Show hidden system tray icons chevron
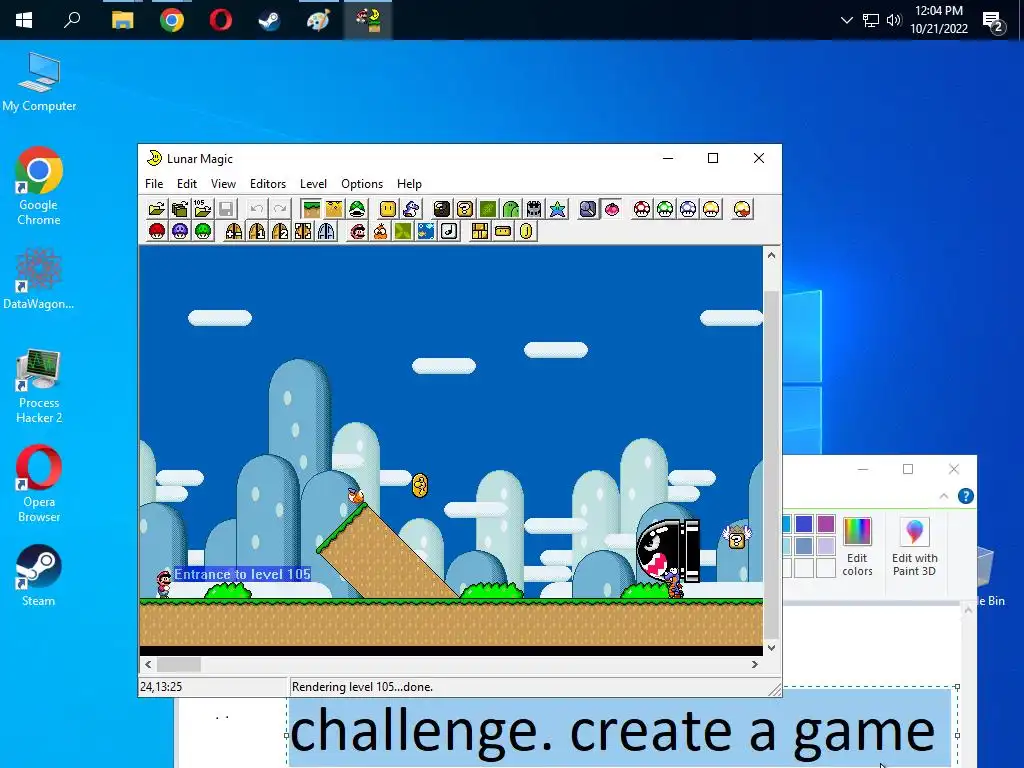The width and height of the screenshot is (1024, 768). [846, 20]
